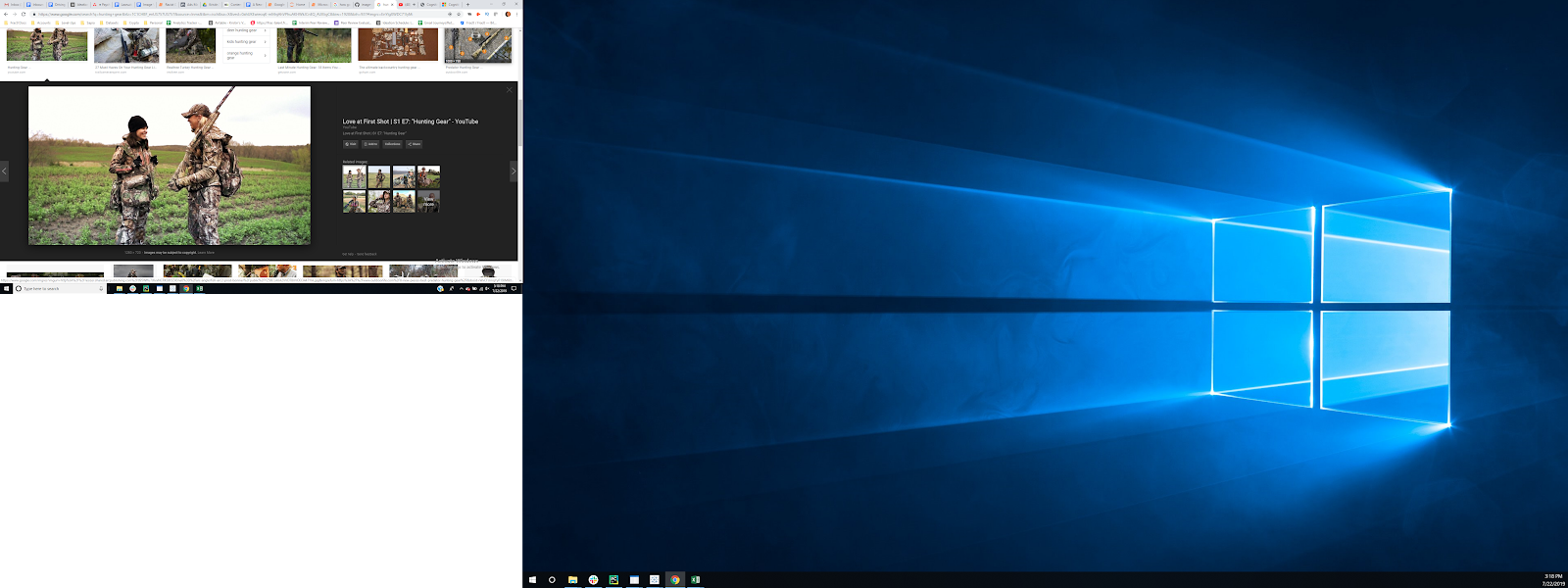Image resolution: width=1568 pixels, height=588 pixels.
Task: Open Cortana circle on right taskbar
Action: pyautogui.click(x=552, y=580)
